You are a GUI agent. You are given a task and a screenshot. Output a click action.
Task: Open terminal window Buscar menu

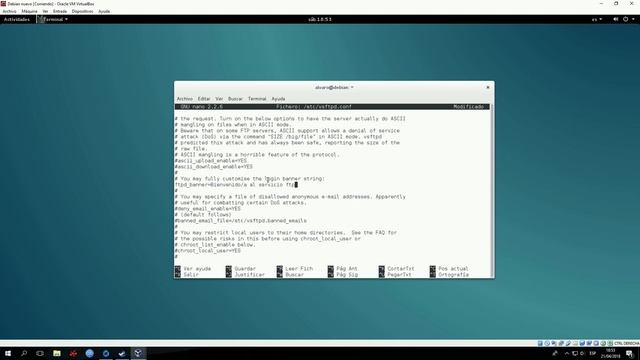tap(235, 99)
